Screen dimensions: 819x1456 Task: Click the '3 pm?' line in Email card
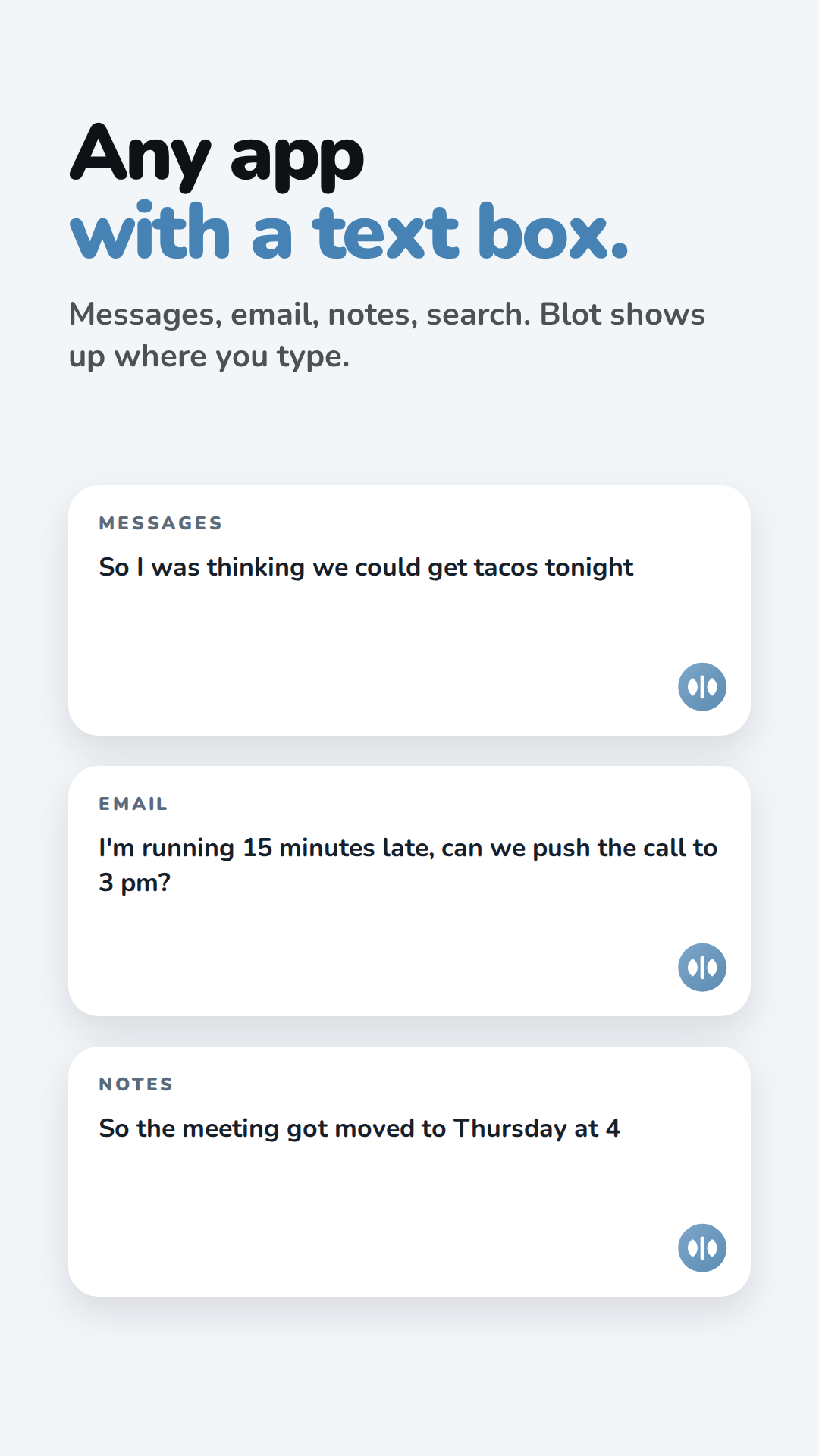pos(135,883)
